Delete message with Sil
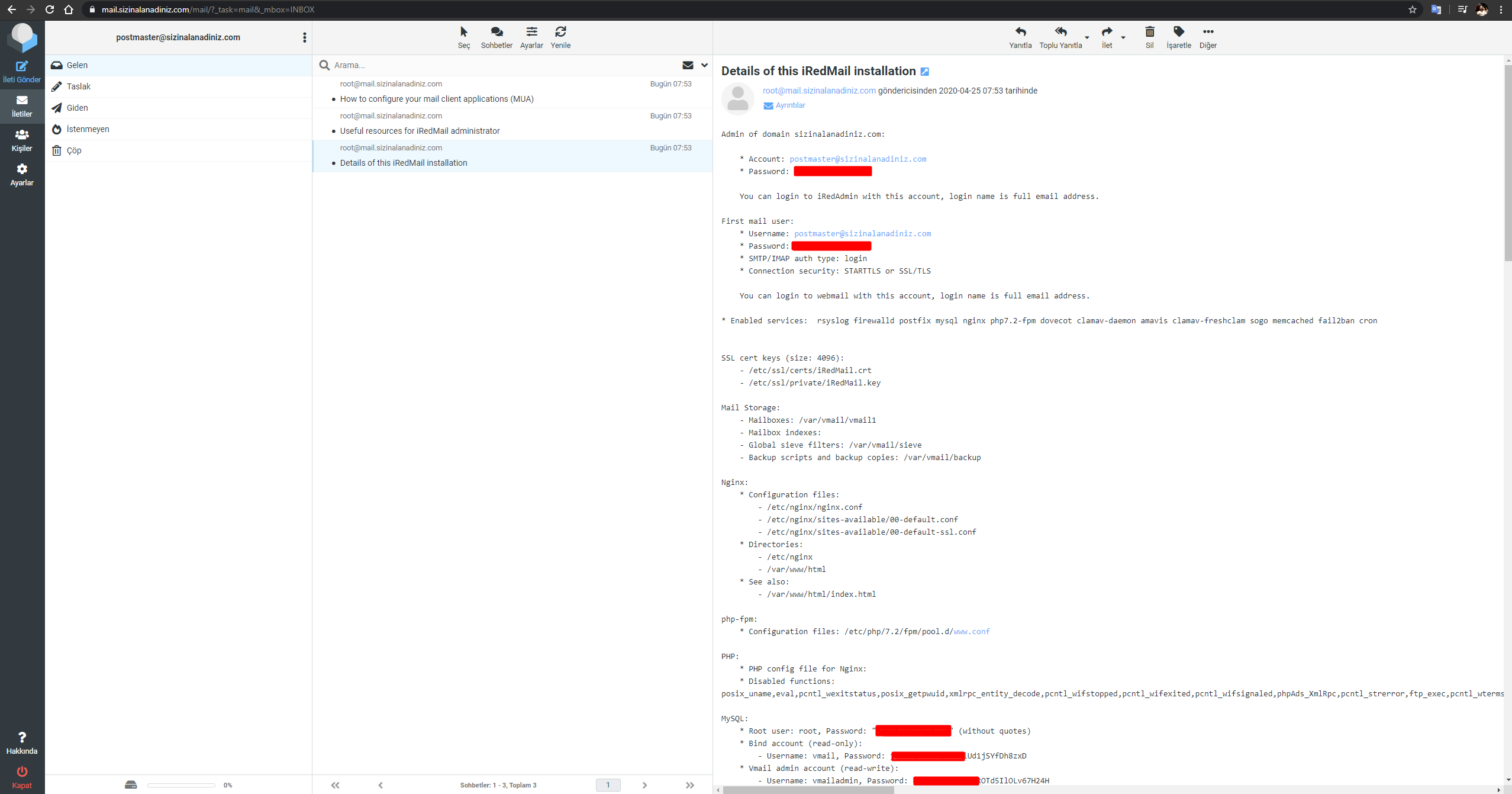The image size is (1512, 794). point(1149,37)
